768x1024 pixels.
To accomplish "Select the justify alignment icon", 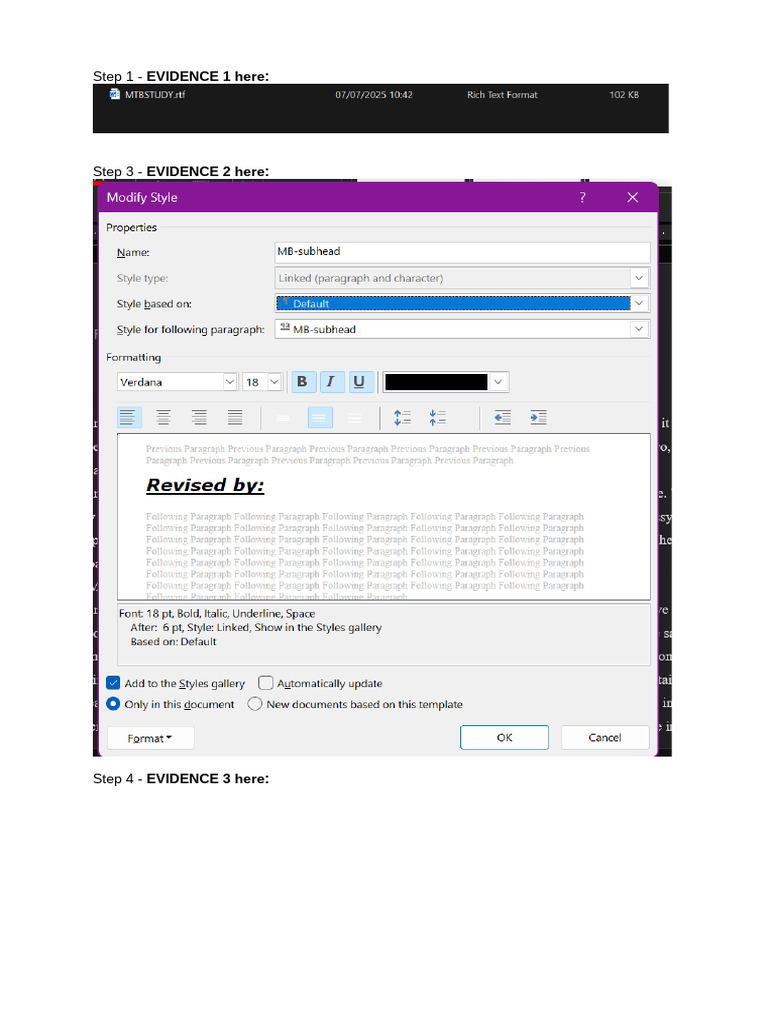I will [x=235, y=417].
